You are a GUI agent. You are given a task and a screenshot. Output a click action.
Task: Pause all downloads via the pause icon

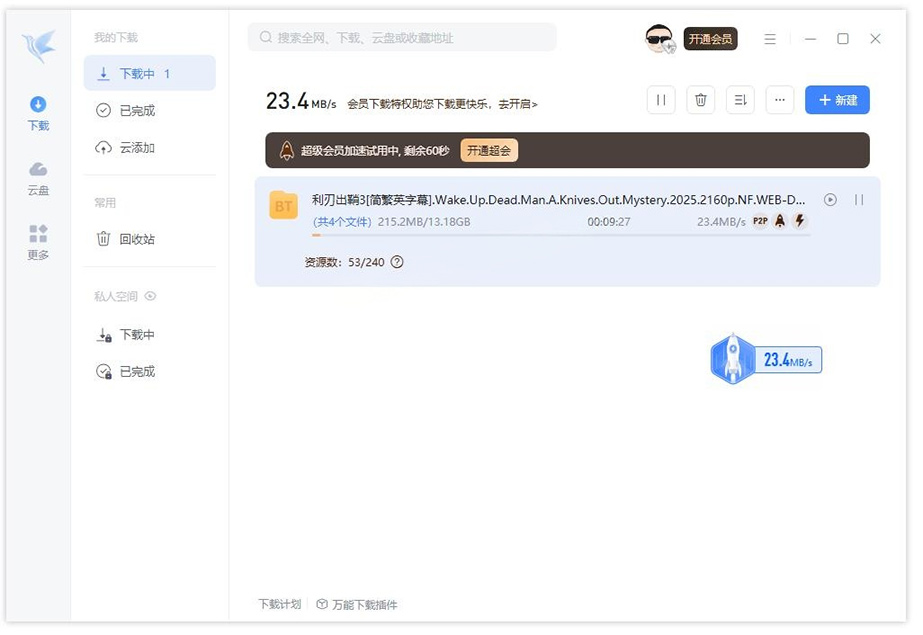(661, 99)
